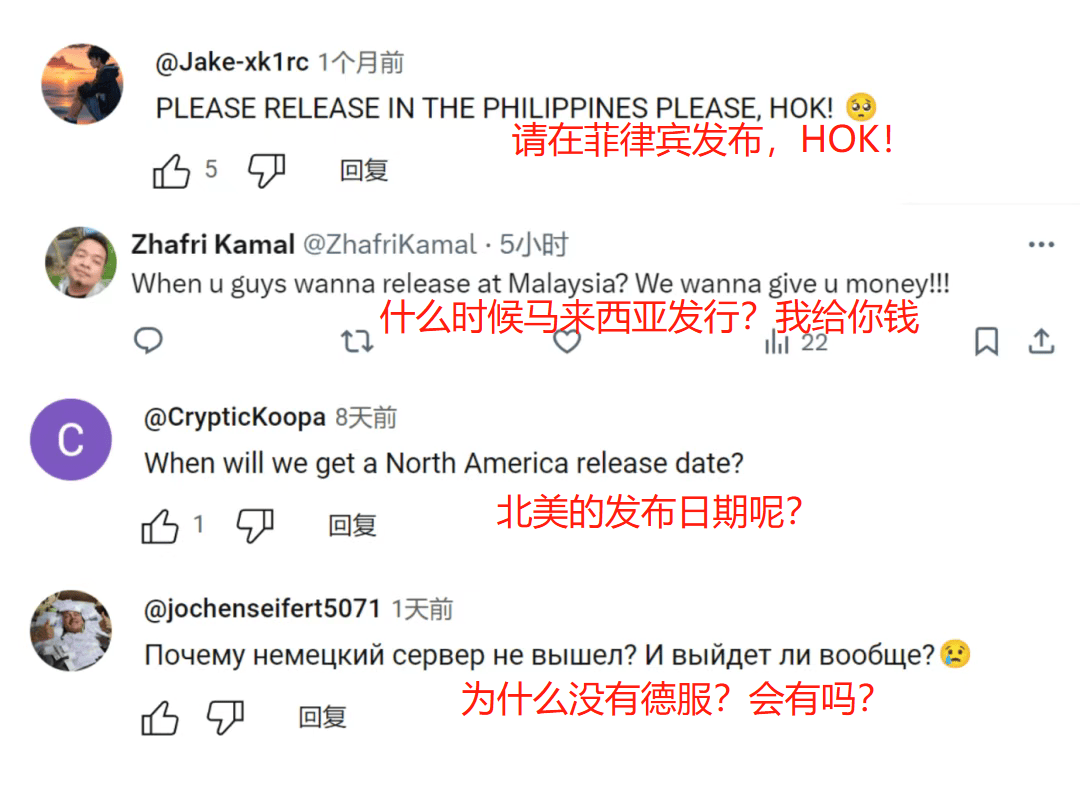Viewport: 1080px width, 796px height.
Task: Click 回复 under the CrypticKoopa comment
Action: click(x=352, y=525)
